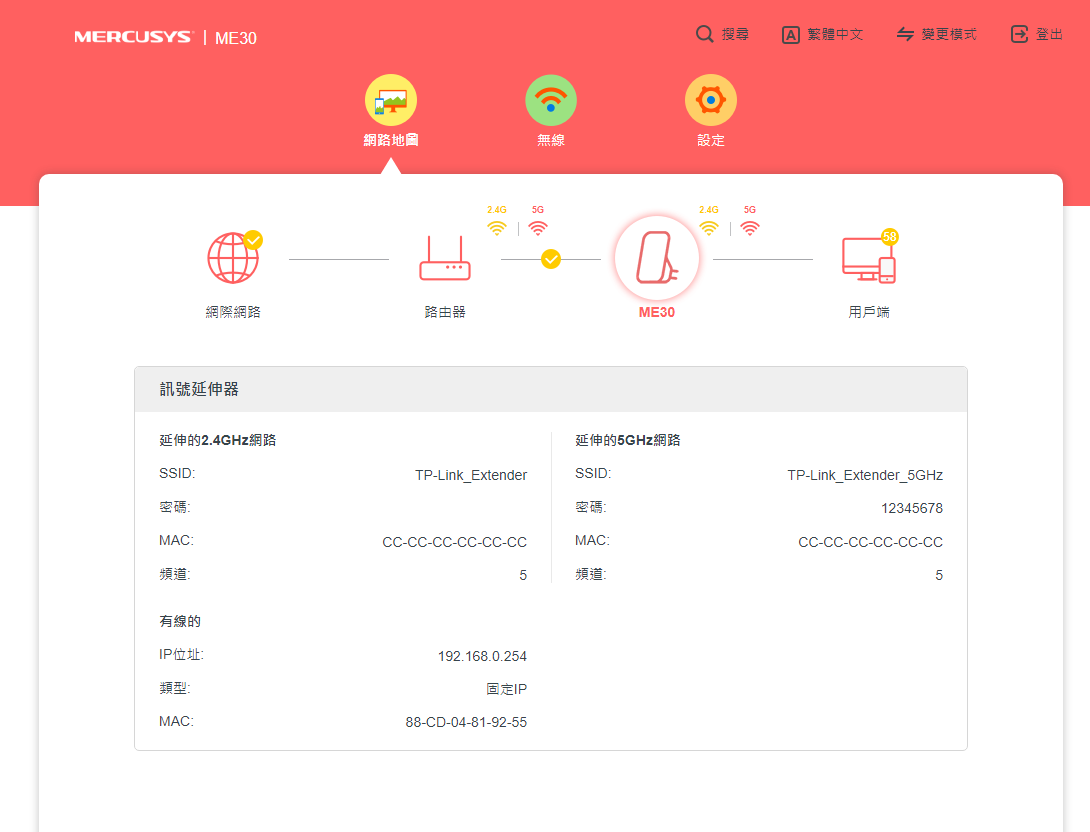Open the clients devices icon
This screenshot has height=832, width=1090.
[x=868, y=259]
